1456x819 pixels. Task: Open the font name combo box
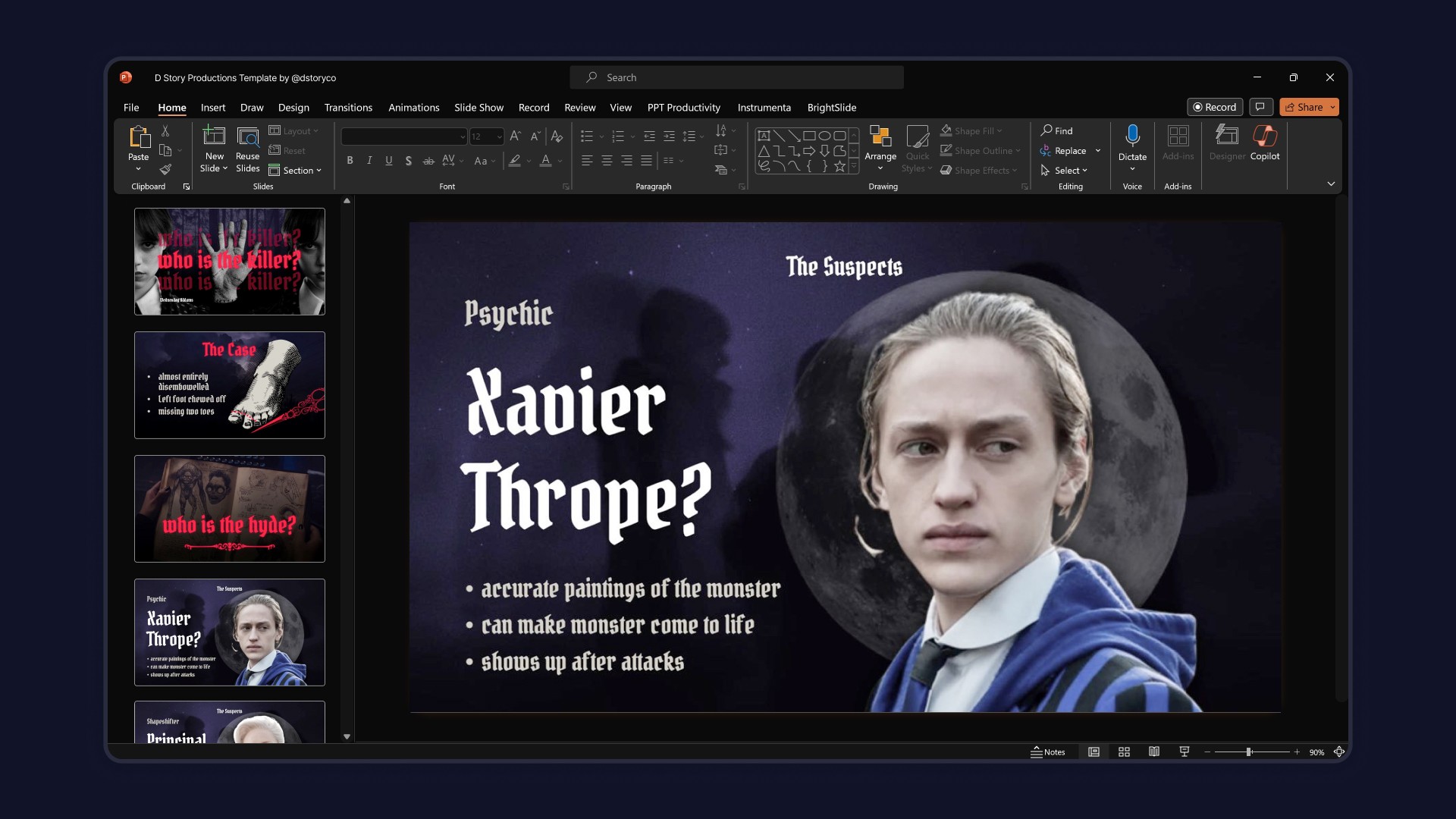(403, 136)
